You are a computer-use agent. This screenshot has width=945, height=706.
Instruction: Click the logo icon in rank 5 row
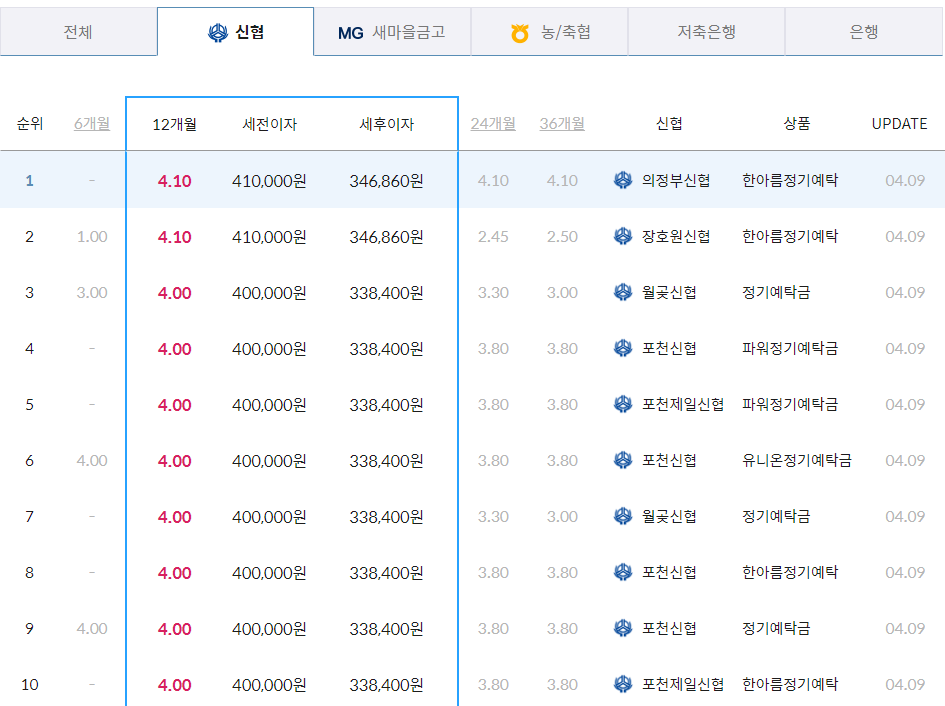623,405
